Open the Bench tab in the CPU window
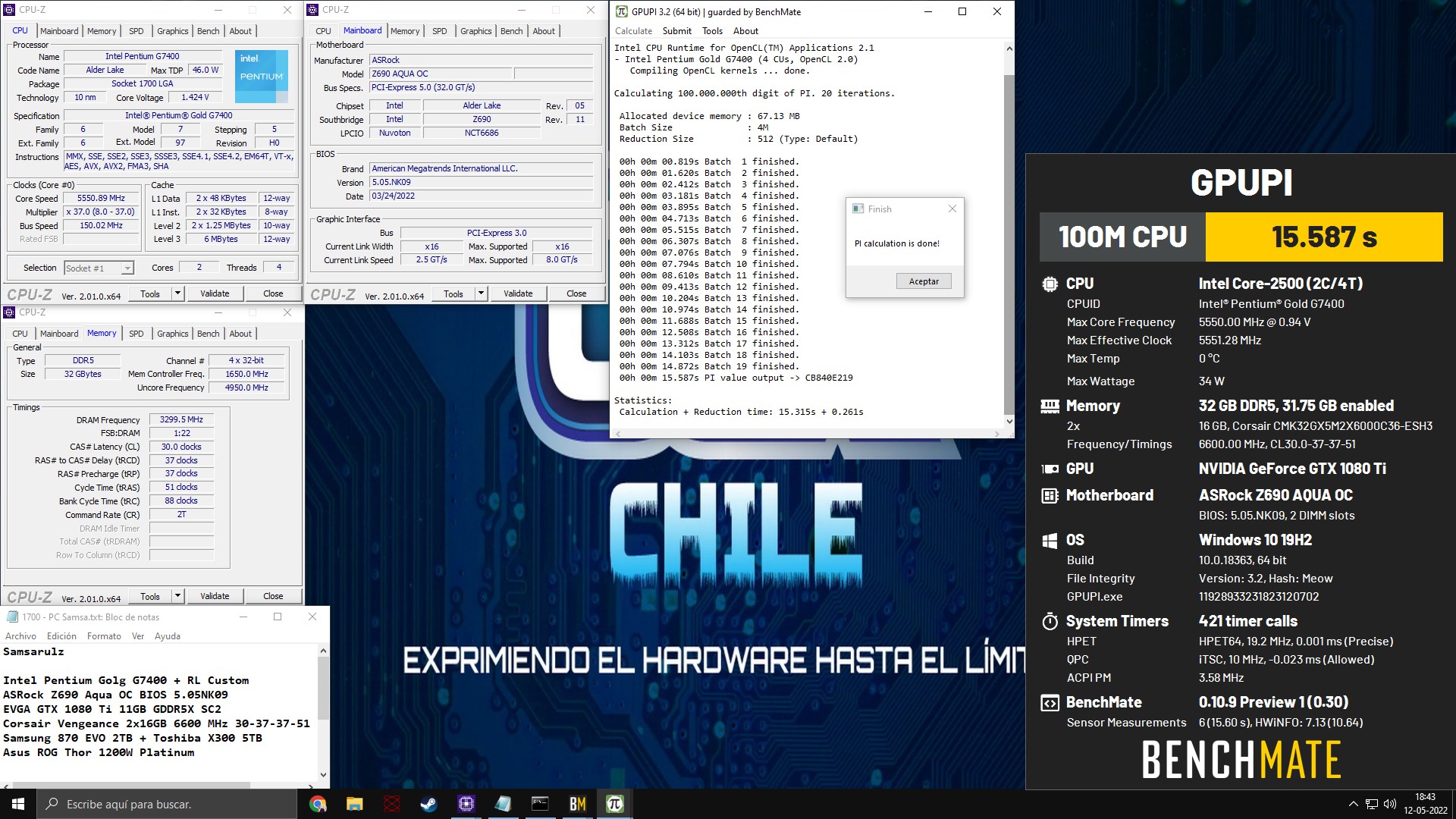This screenshot has height=819, width=1456. click(x=209, y=31)
